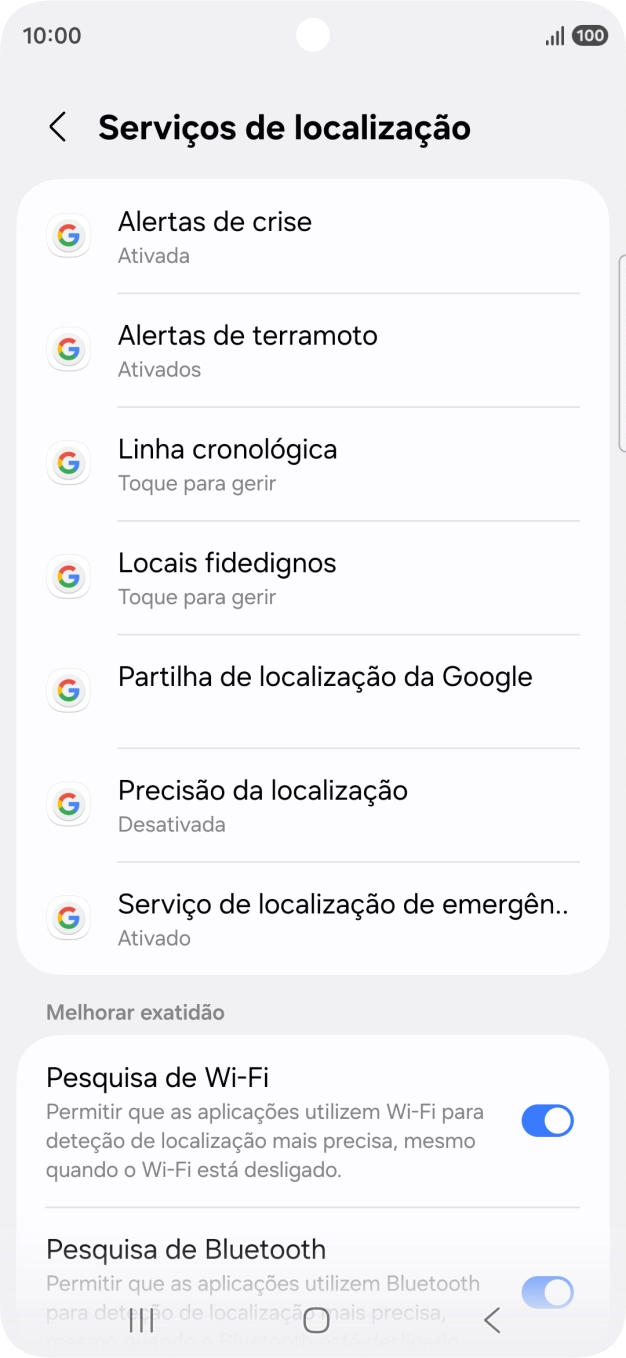626x1358 pixels.
Task: Select Alertas de crise entry
Action: click(300, 235)
